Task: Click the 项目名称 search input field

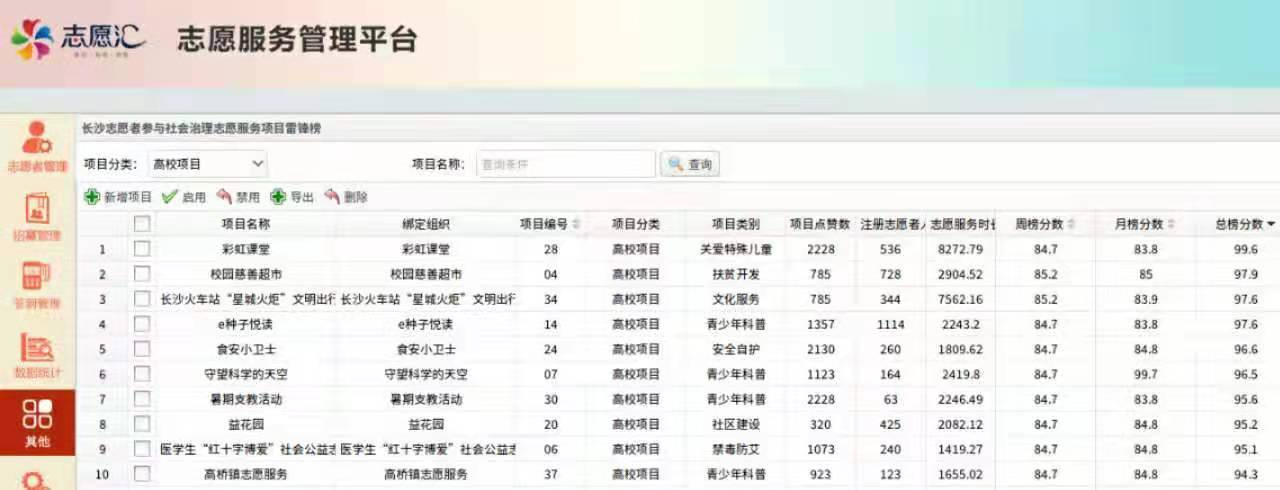Action: tap(565, 164)
